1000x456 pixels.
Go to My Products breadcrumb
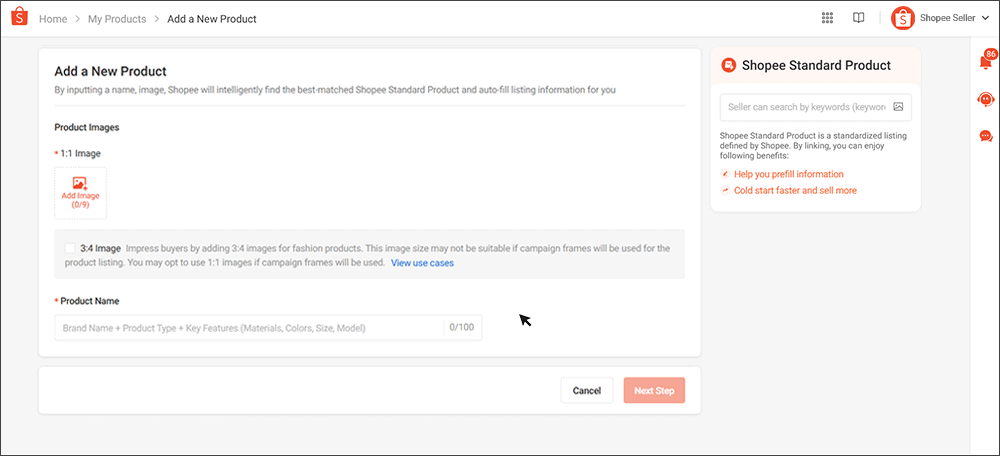[117, 18]
